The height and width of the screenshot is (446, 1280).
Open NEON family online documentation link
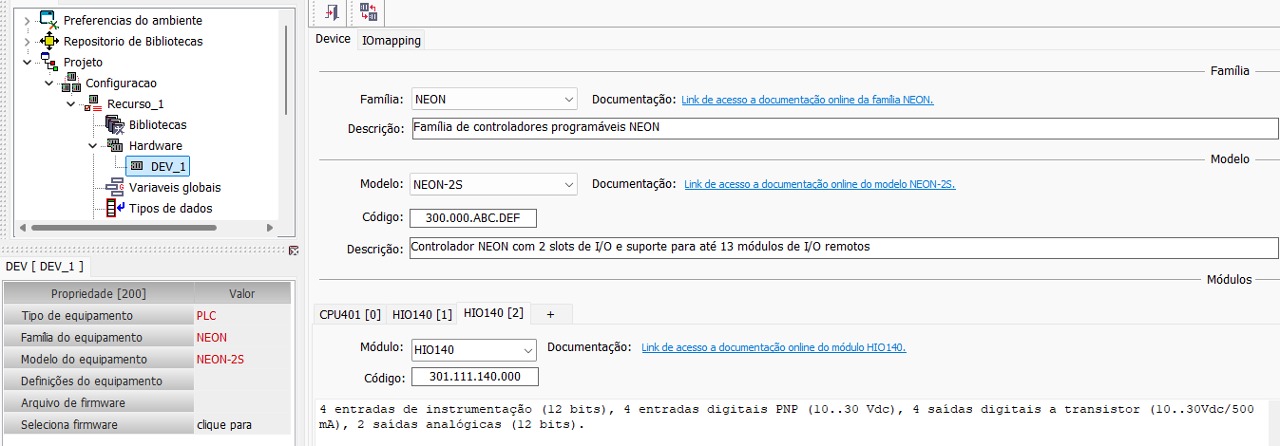pos(808,100)
